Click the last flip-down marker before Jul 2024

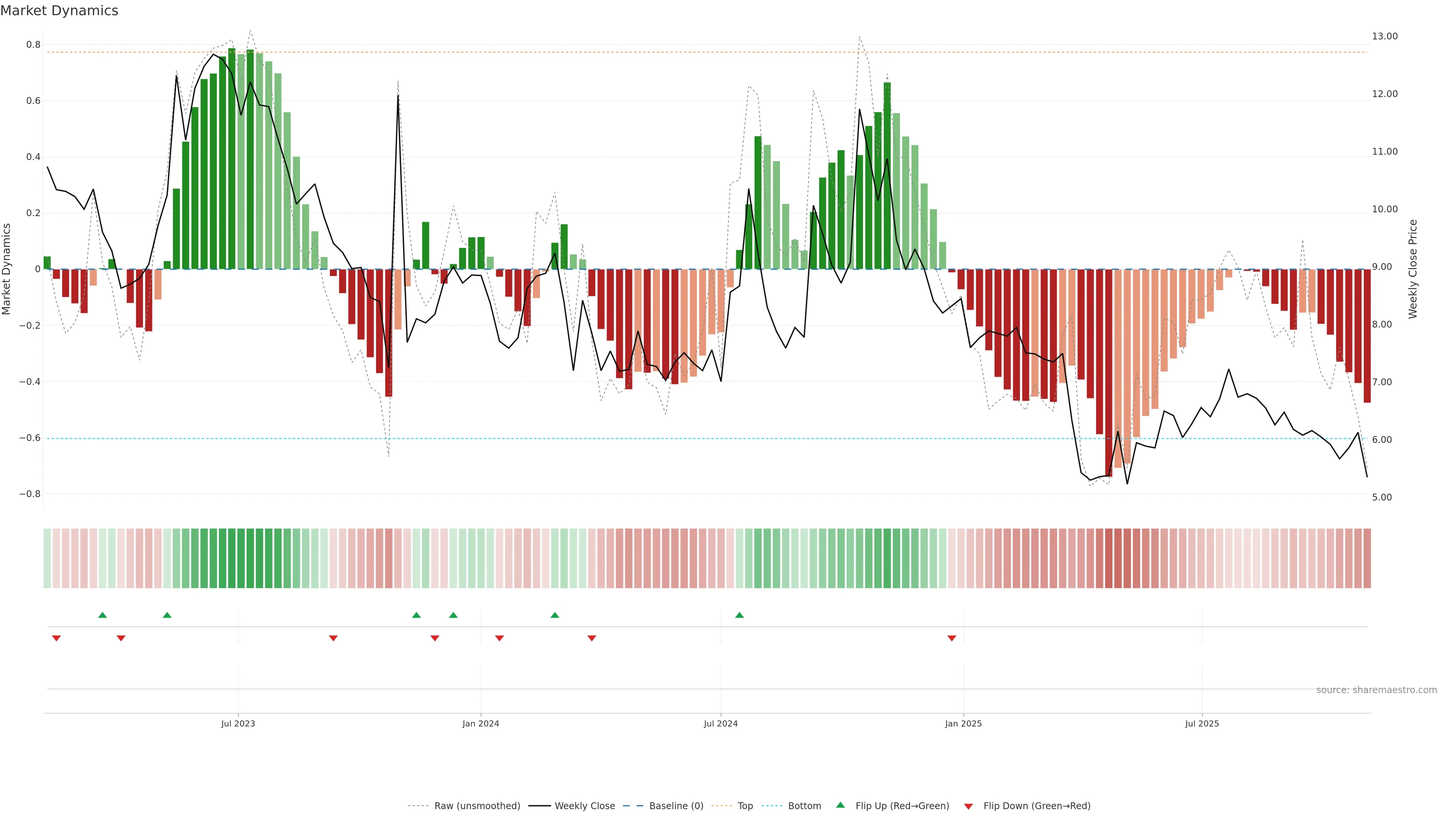point(592,638)
